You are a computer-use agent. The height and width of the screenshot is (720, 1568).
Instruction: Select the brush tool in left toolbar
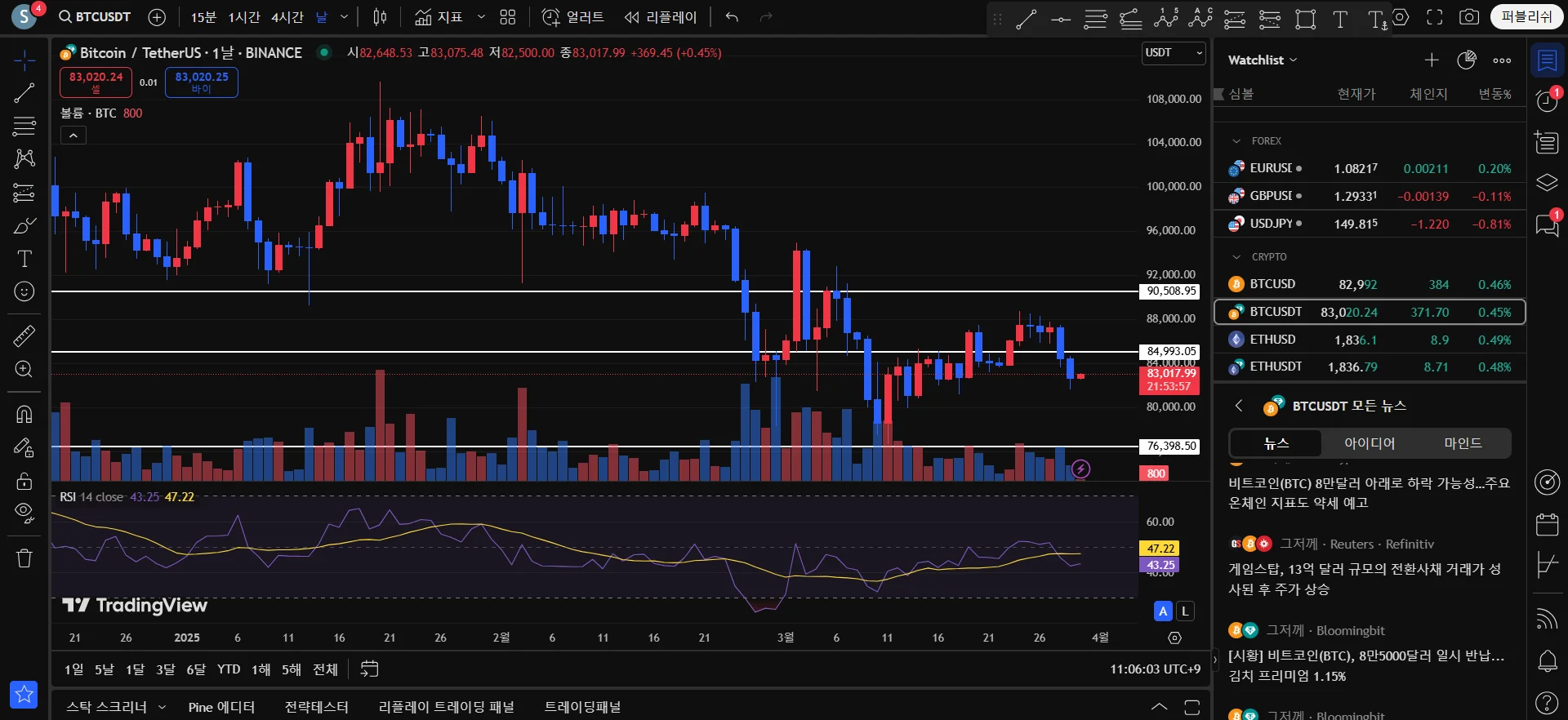(24, 226)
